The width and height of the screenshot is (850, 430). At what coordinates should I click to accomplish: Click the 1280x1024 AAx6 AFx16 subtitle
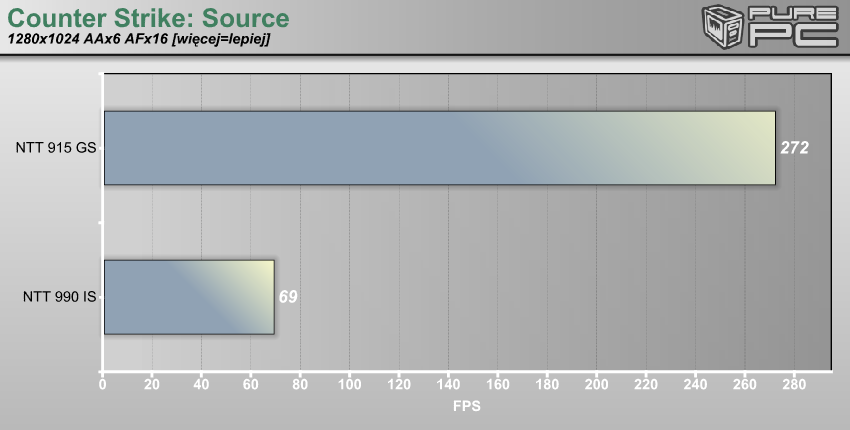click(x=139, y=40)
